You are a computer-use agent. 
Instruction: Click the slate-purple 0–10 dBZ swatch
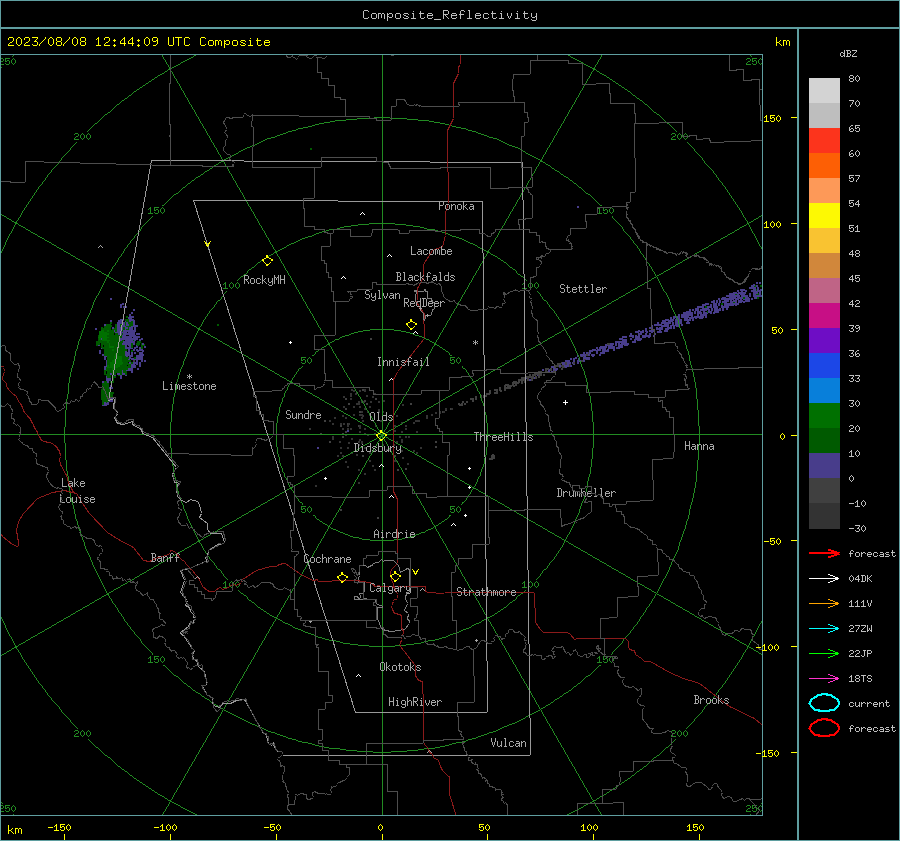coord(824,466)
